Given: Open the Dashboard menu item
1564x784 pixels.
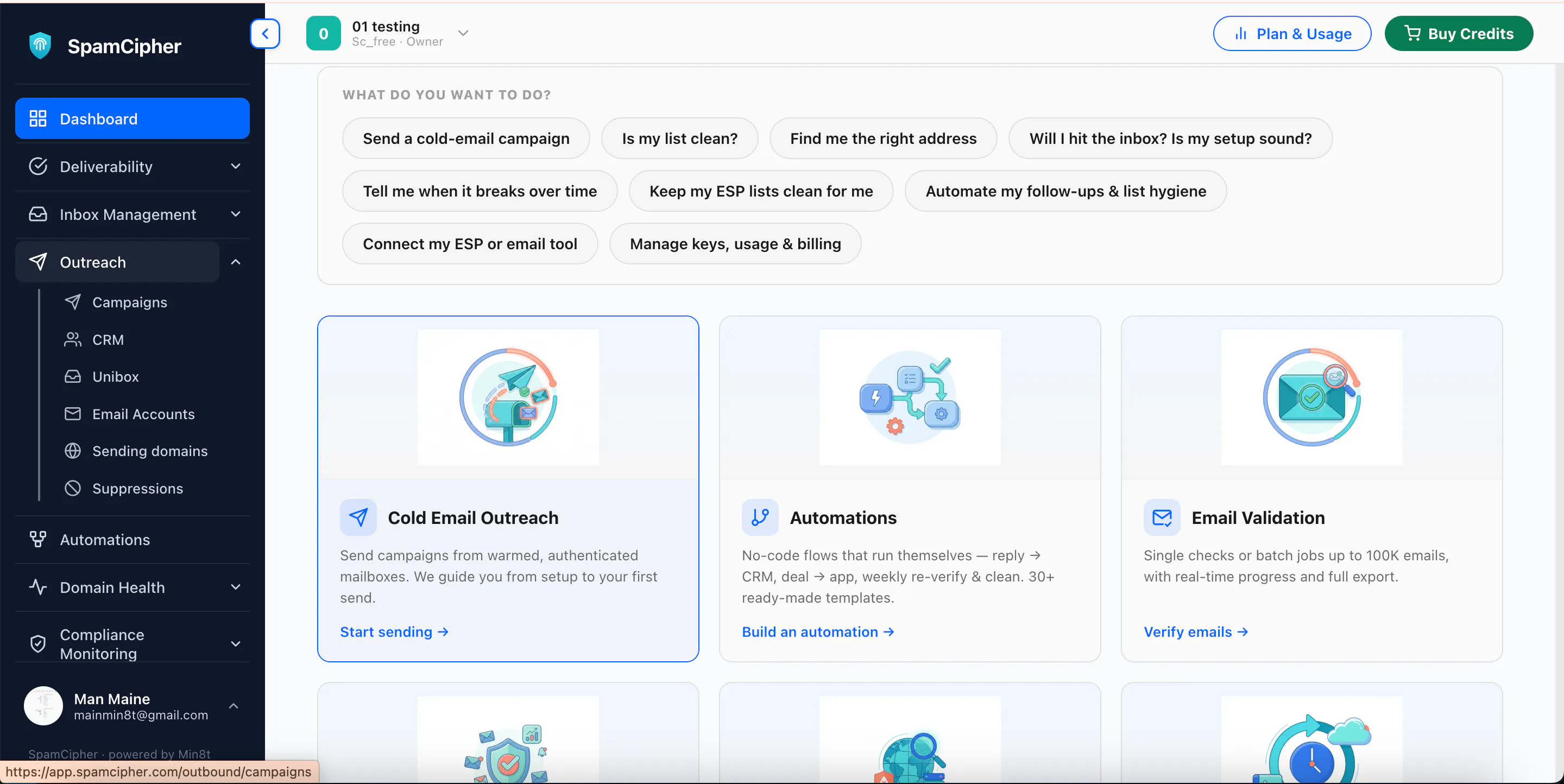Looking at the screenshot, I should click(133, 118).
